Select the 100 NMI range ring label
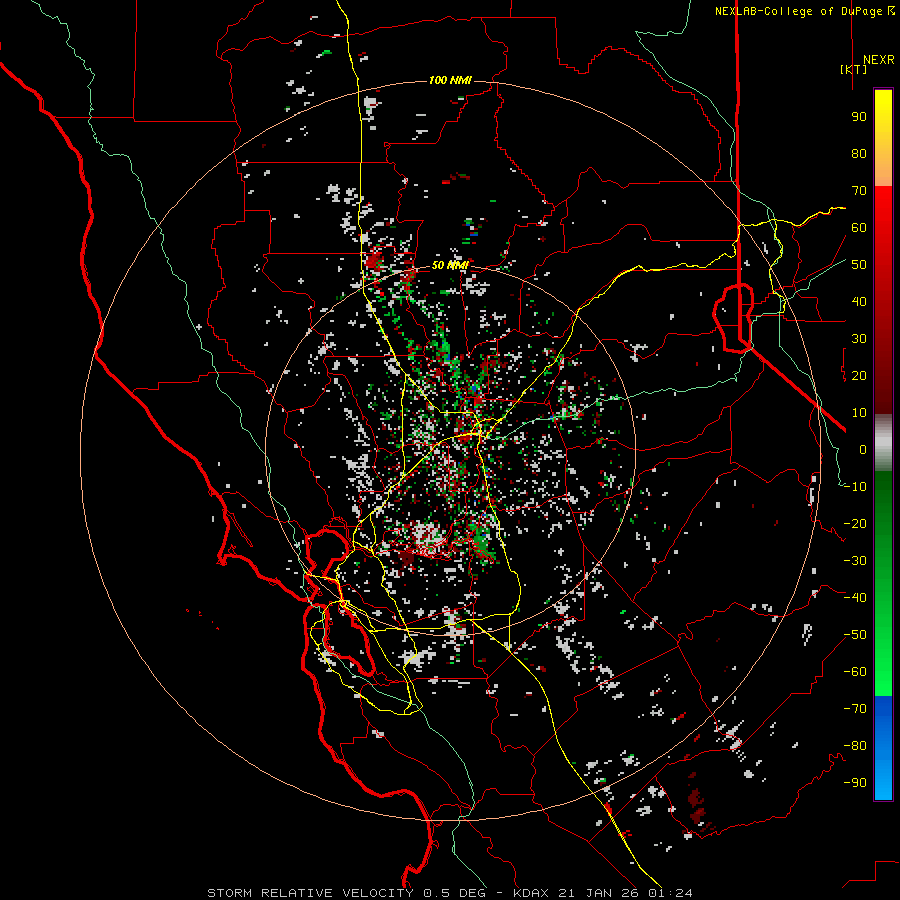The width and height of the screenshot is (900, 900). [451, 80]
